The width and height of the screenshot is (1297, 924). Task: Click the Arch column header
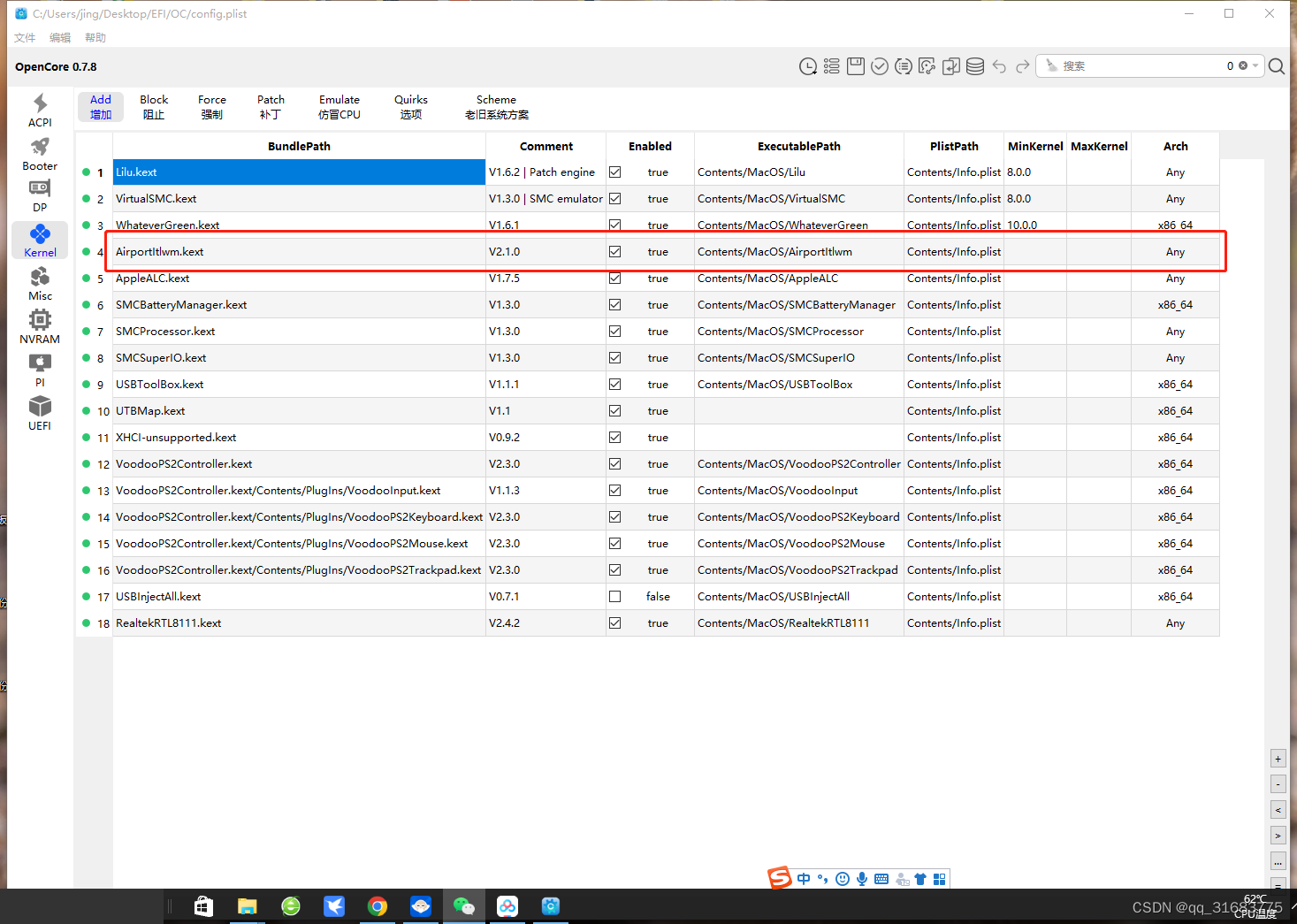tap(1175, 146)
